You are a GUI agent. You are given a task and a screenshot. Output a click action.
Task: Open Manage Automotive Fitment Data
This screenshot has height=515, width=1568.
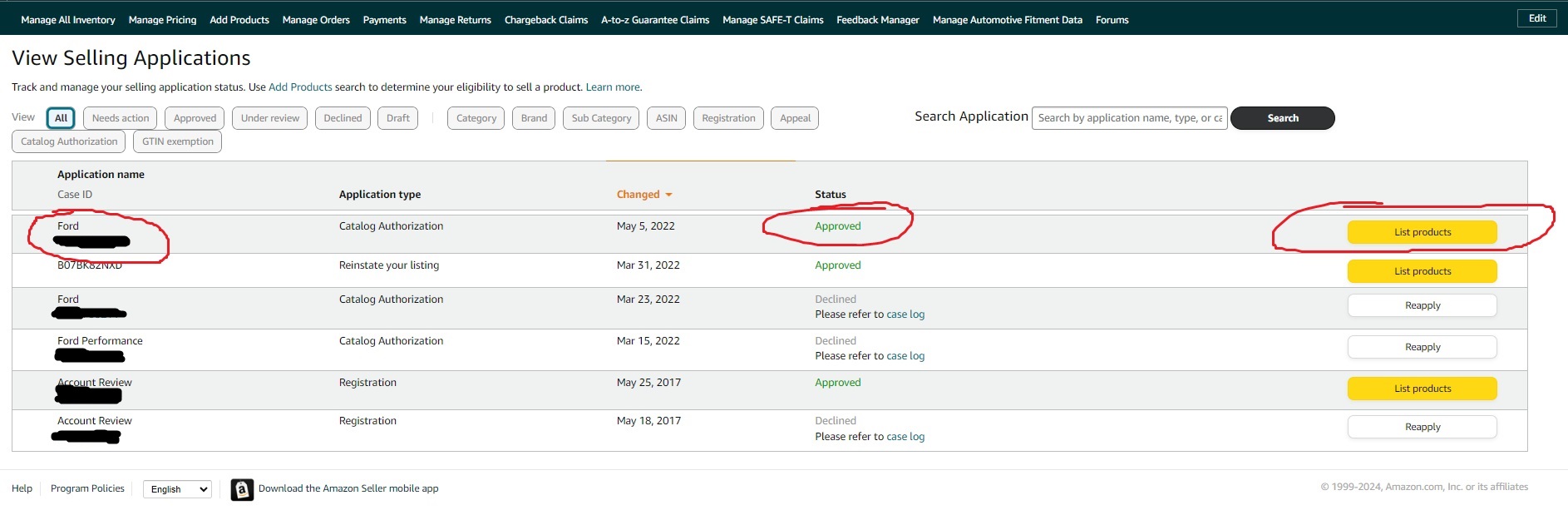click(1008, 20)
